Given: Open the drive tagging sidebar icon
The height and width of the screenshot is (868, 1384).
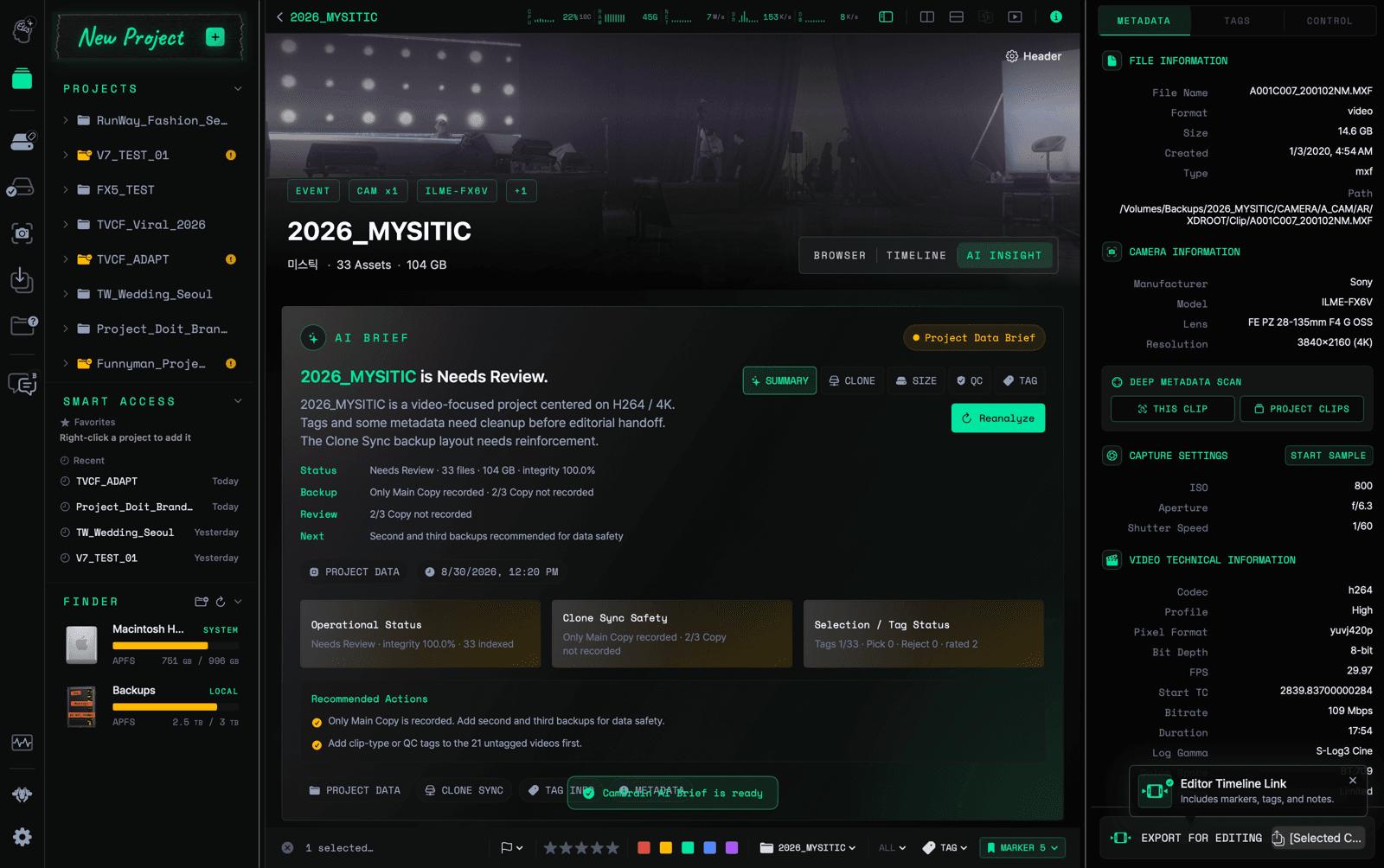Looking at the screenshot, I should pyautogui.click(x=22, y=141).
